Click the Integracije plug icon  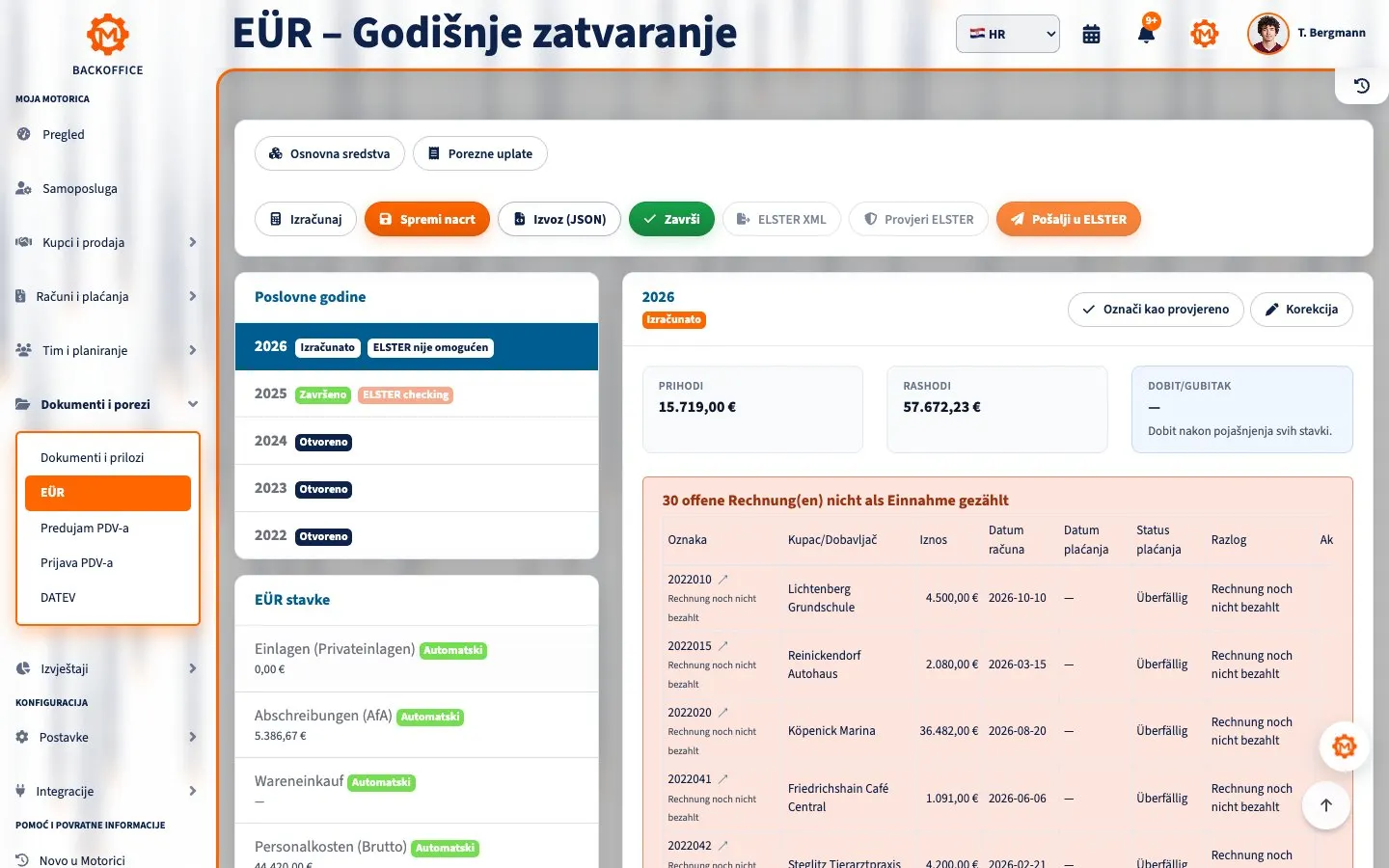click(20, 791)
